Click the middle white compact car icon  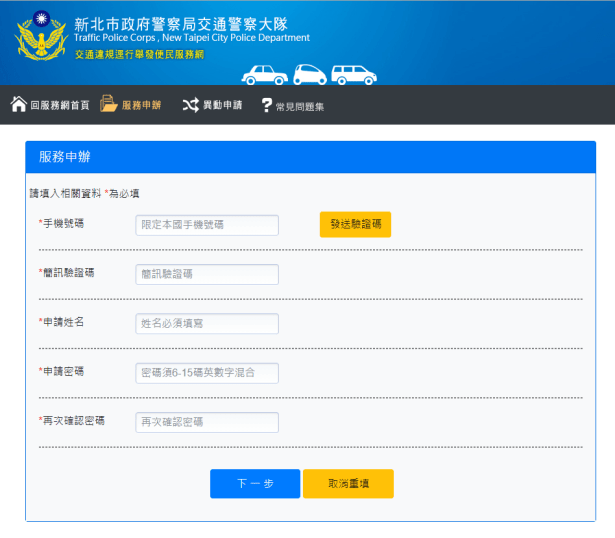[309, 75]
